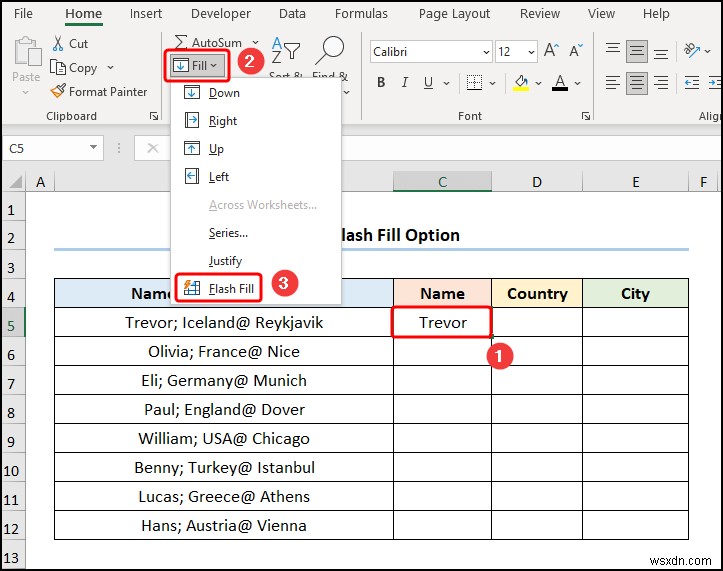
Task: Expand the Copy dropdown arrow
Action: (110, 67)
